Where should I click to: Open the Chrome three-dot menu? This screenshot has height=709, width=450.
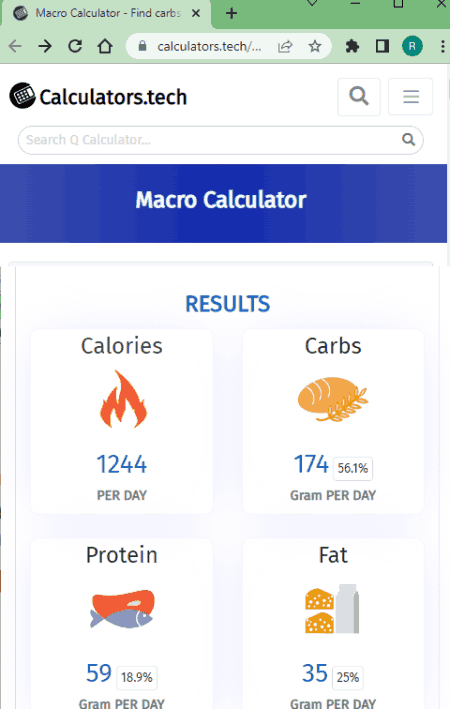442,46
